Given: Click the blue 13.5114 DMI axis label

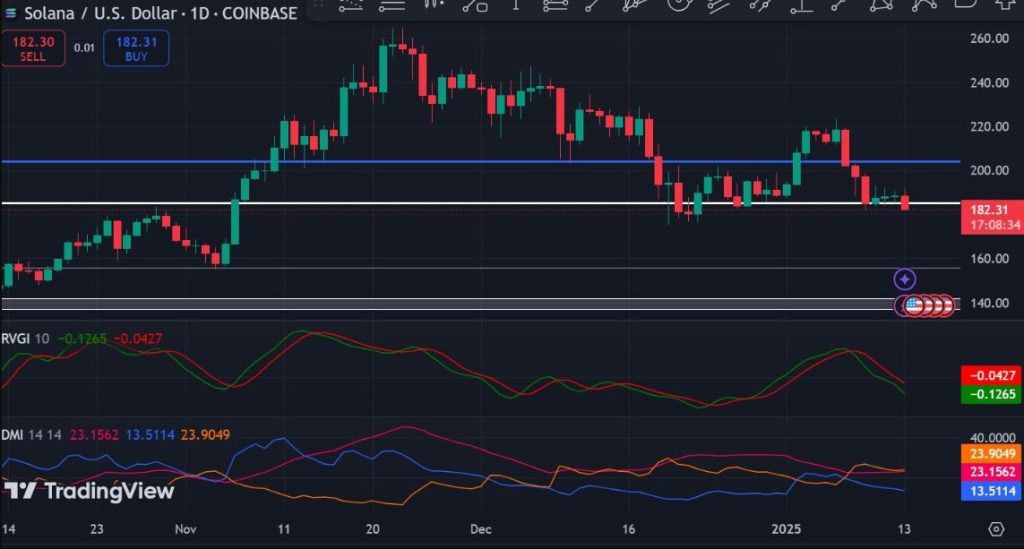Looking at the screenshot, I should pos(992,491).
